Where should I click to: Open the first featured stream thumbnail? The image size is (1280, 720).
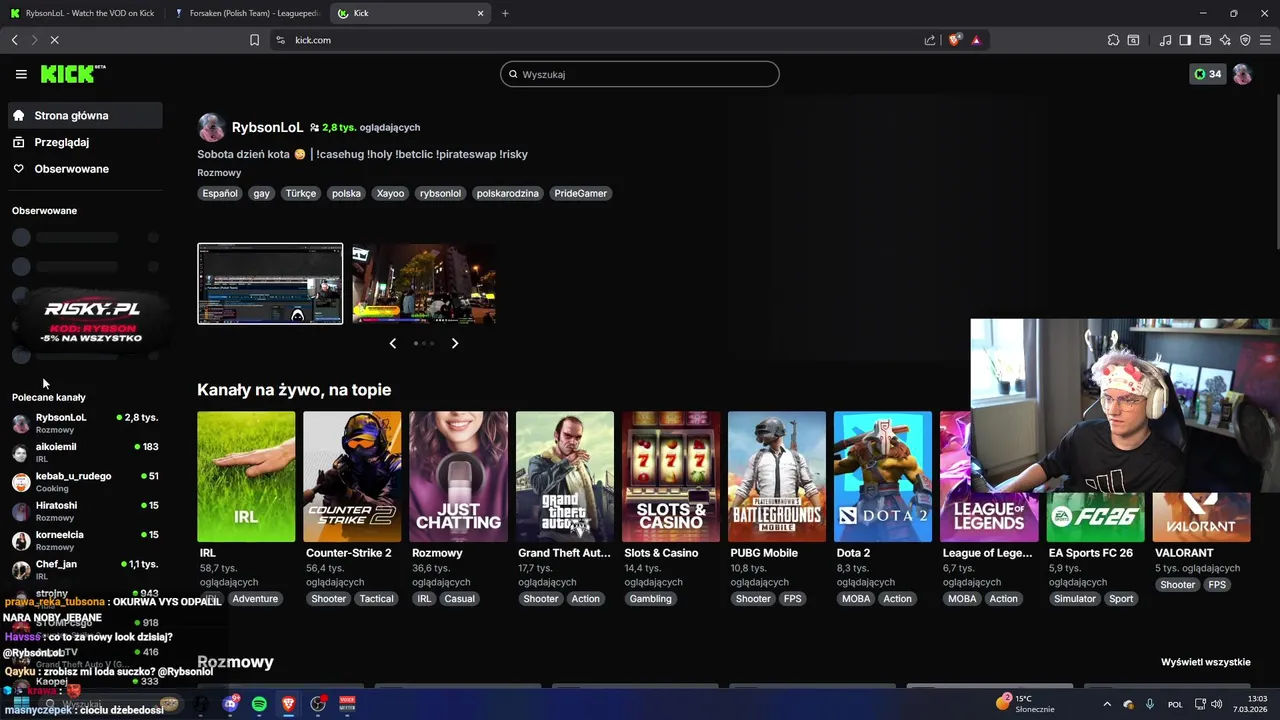pyautogui.click(x=270, y=284)
